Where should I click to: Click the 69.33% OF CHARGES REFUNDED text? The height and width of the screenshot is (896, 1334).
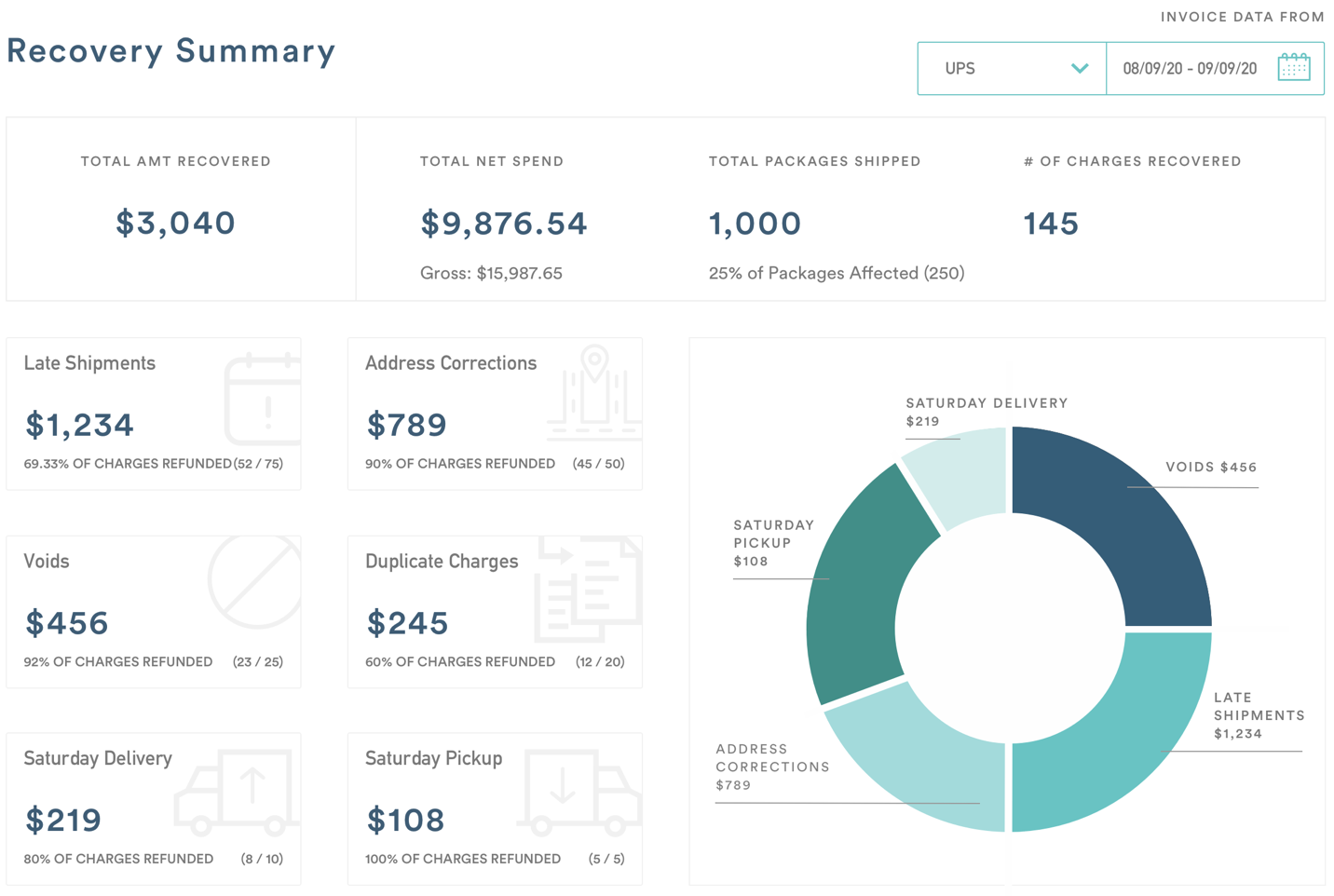click(x=128, y=464)
